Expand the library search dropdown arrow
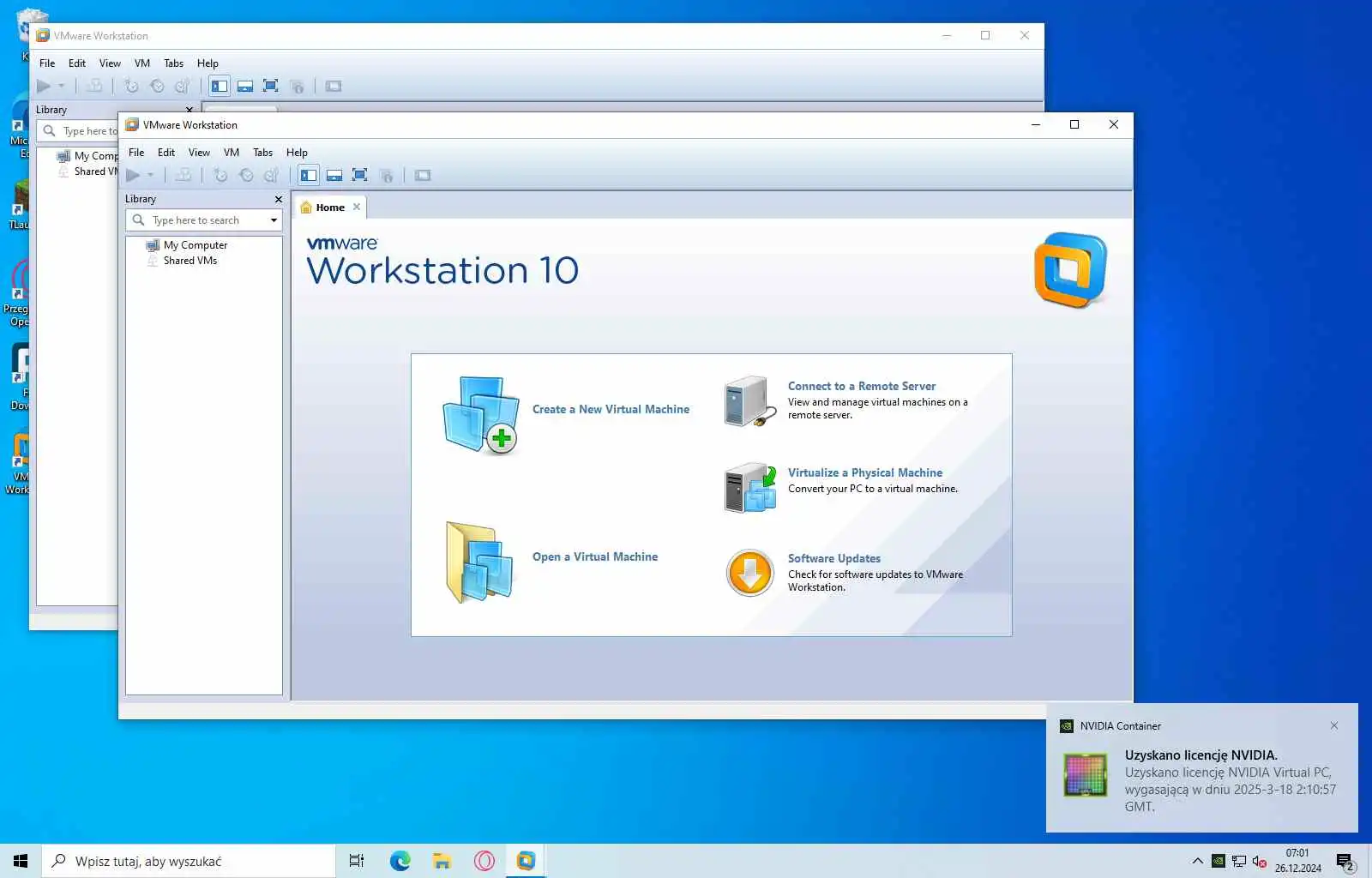 click(274, 220)
